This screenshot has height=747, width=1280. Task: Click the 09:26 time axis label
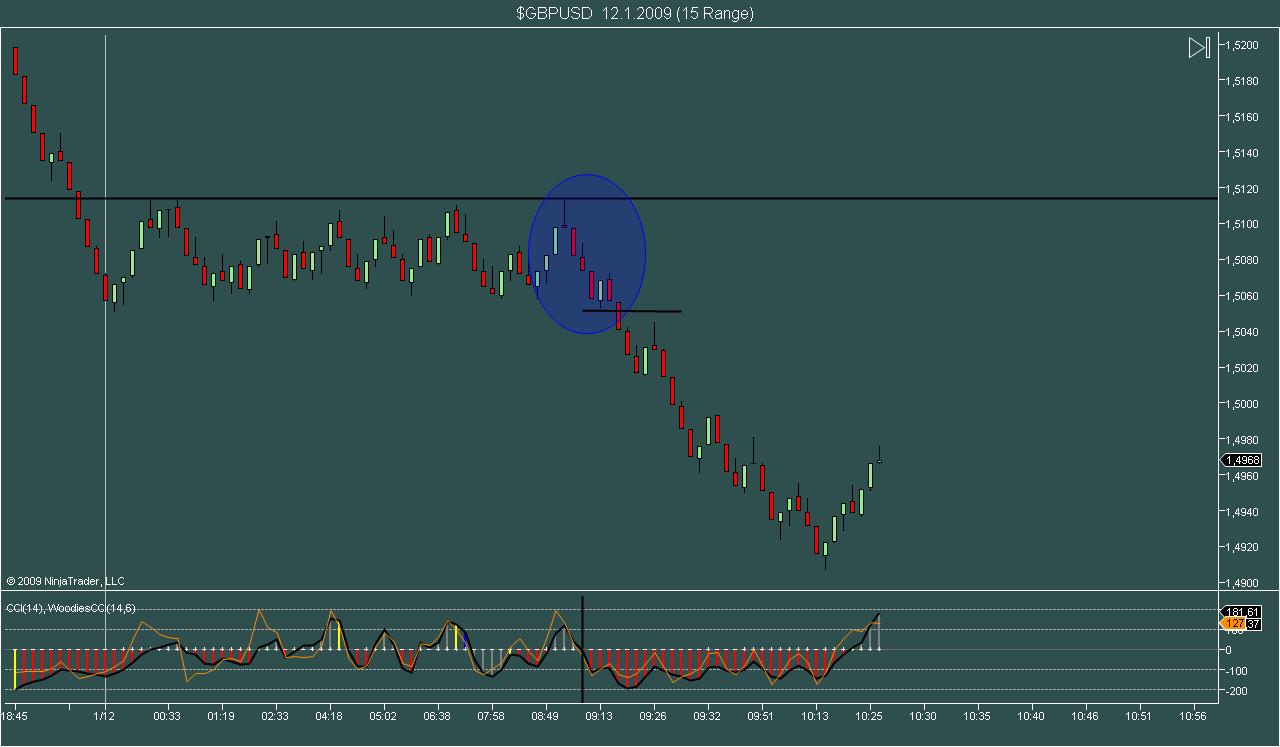[653, 716]
